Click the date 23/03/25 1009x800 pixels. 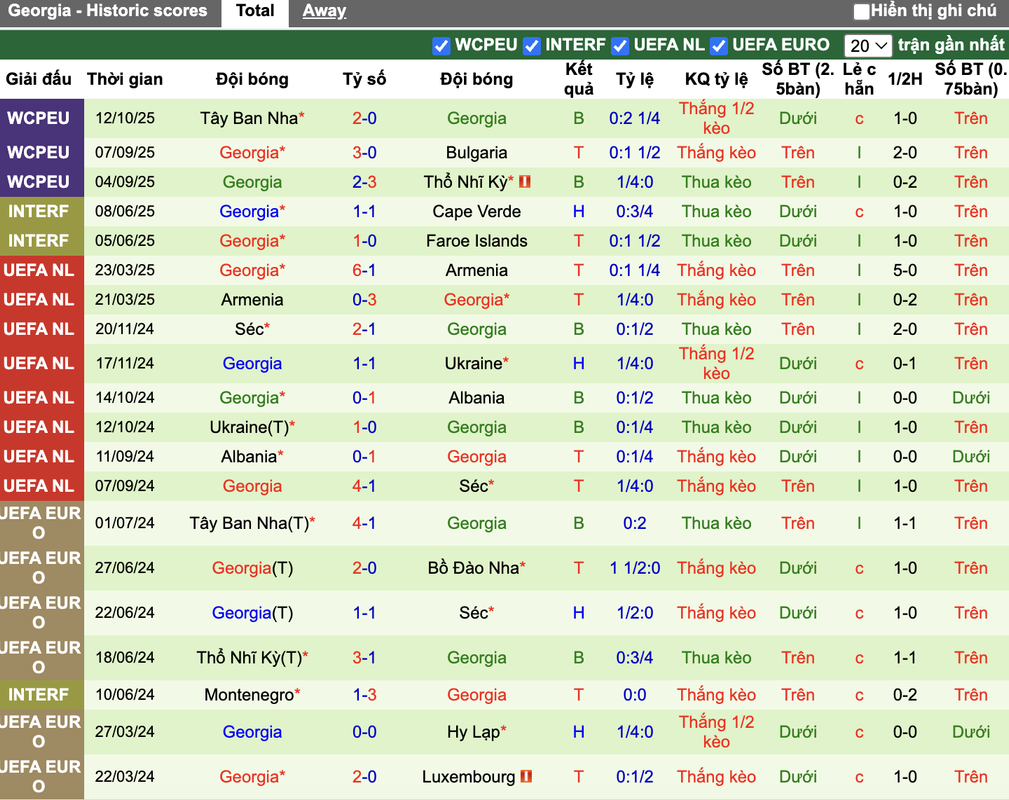pos(125,270)
